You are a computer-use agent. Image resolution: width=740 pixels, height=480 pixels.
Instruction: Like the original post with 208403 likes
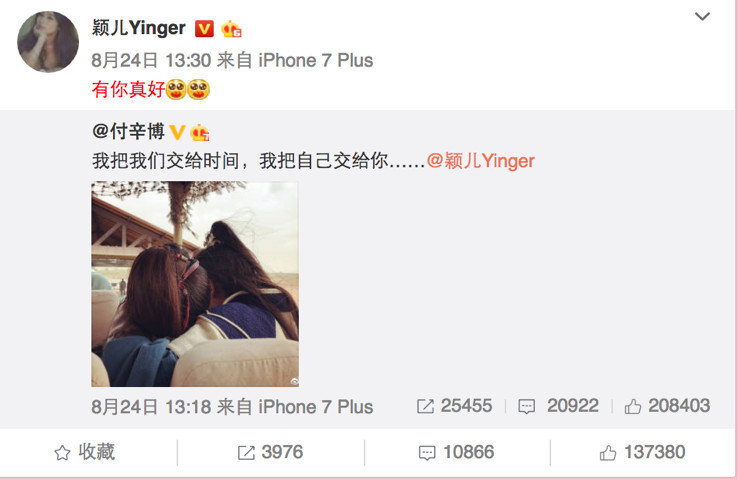click(x=667, y=406)
